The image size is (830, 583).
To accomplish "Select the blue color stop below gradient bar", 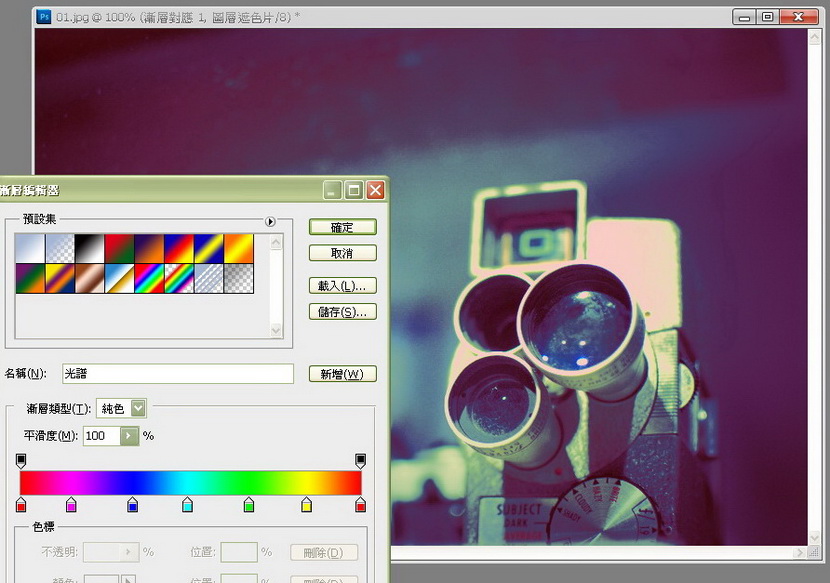I will coord(133,506).
